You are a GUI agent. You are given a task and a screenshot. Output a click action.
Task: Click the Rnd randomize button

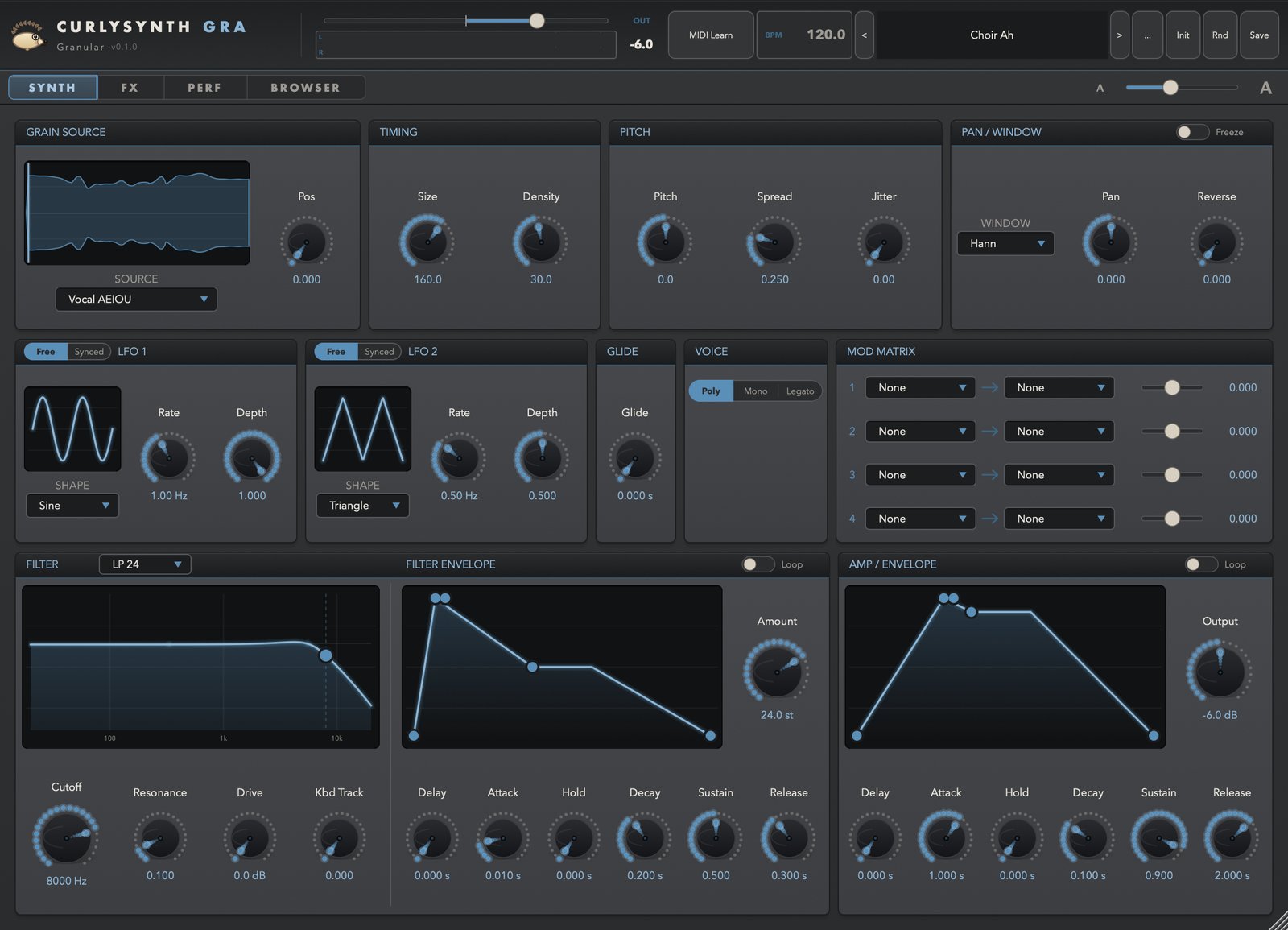1220,35
